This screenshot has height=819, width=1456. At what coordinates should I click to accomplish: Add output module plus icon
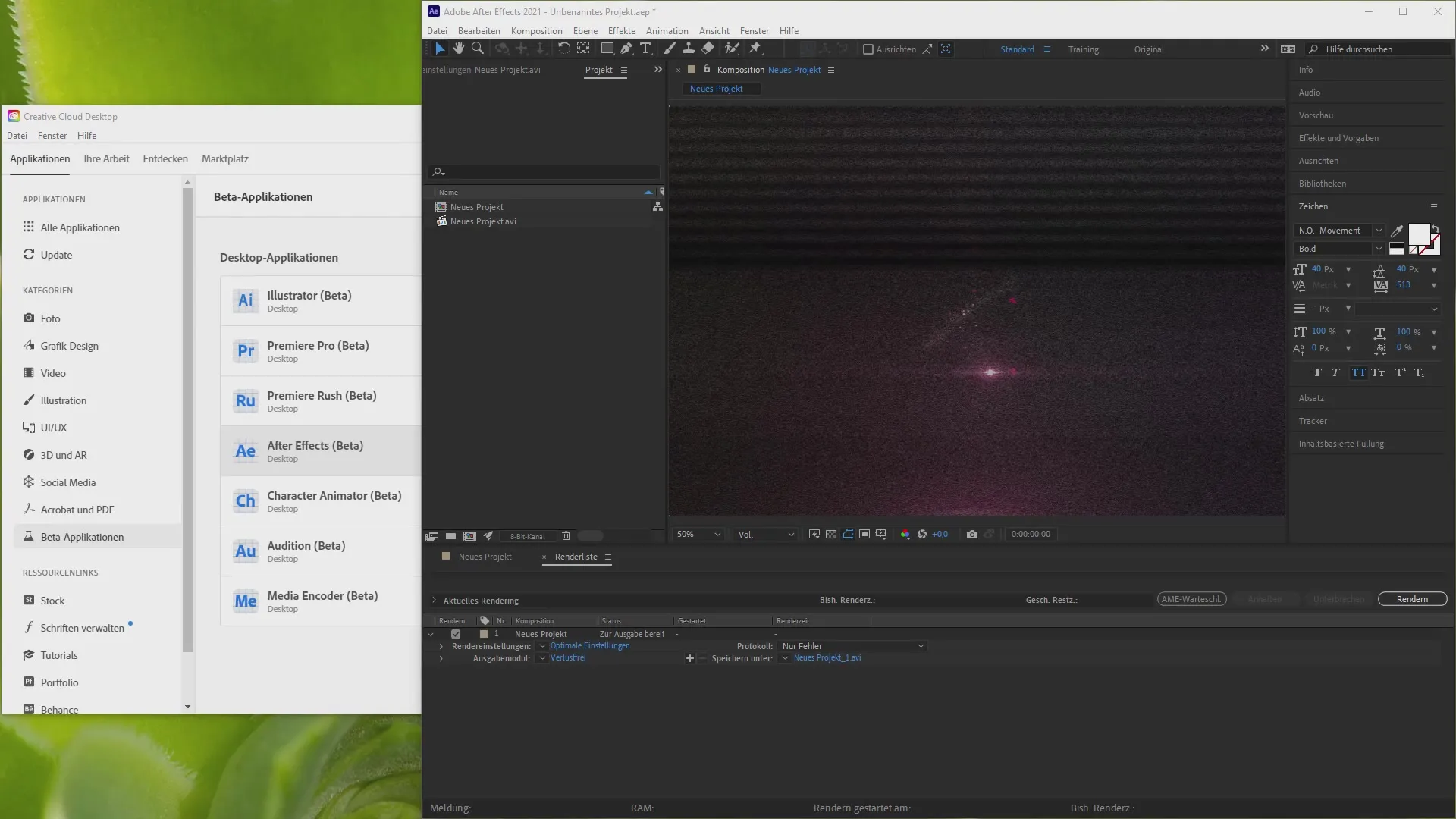click(x=690, y=658)
